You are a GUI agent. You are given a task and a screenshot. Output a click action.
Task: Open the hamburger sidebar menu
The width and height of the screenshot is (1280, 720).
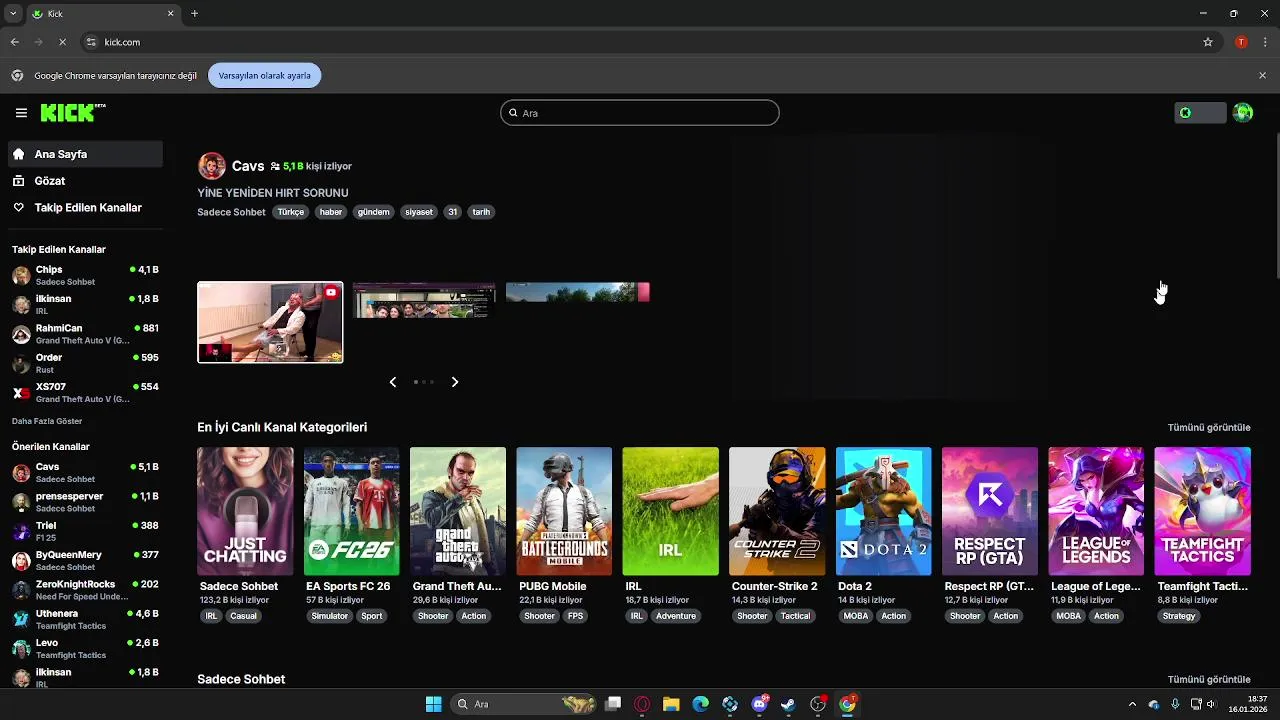(x=21, y=113)
